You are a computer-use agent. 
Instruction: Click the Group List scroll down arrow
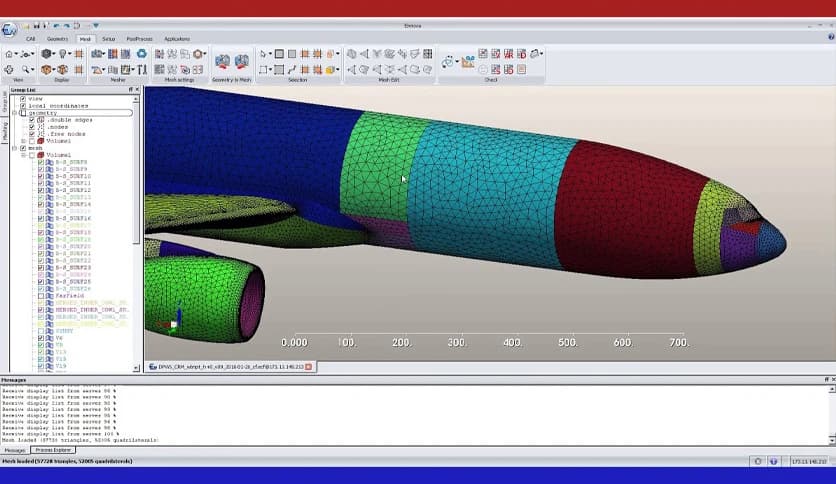(136, 368)
